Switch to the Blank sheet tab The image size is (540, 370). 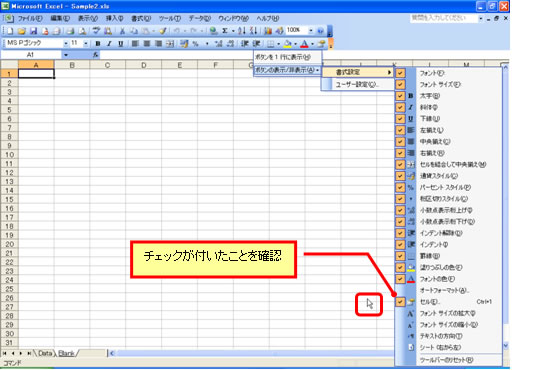click(x=66, y=353)
